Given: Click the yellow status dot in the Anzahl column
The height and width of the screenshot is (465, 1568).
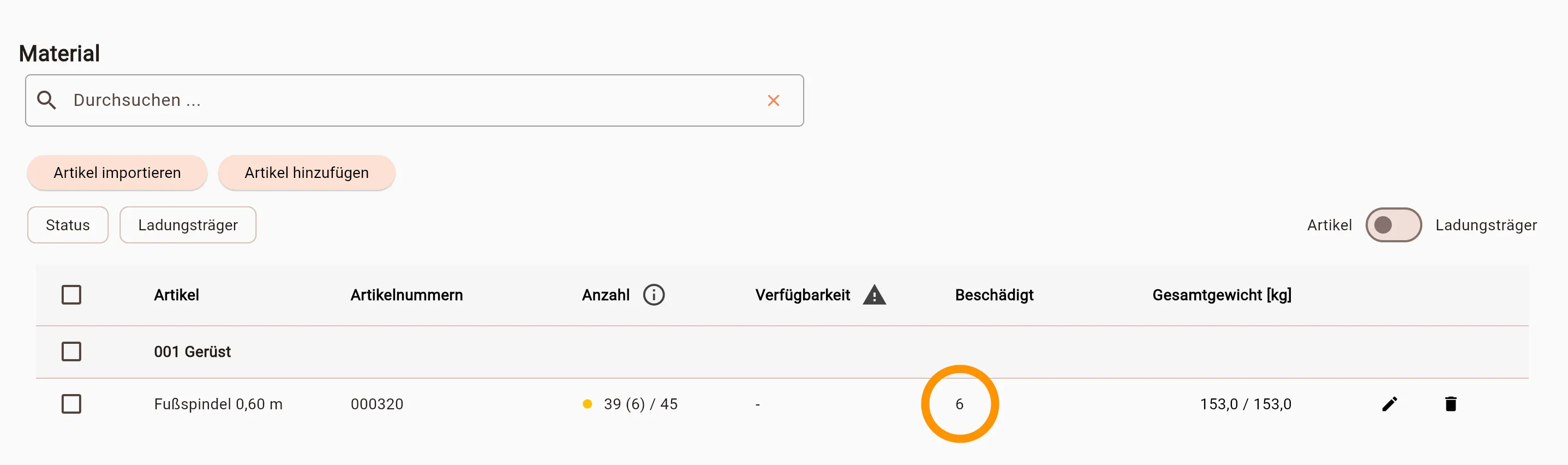Looking at the screenshot, I should (x=587, y=403).
